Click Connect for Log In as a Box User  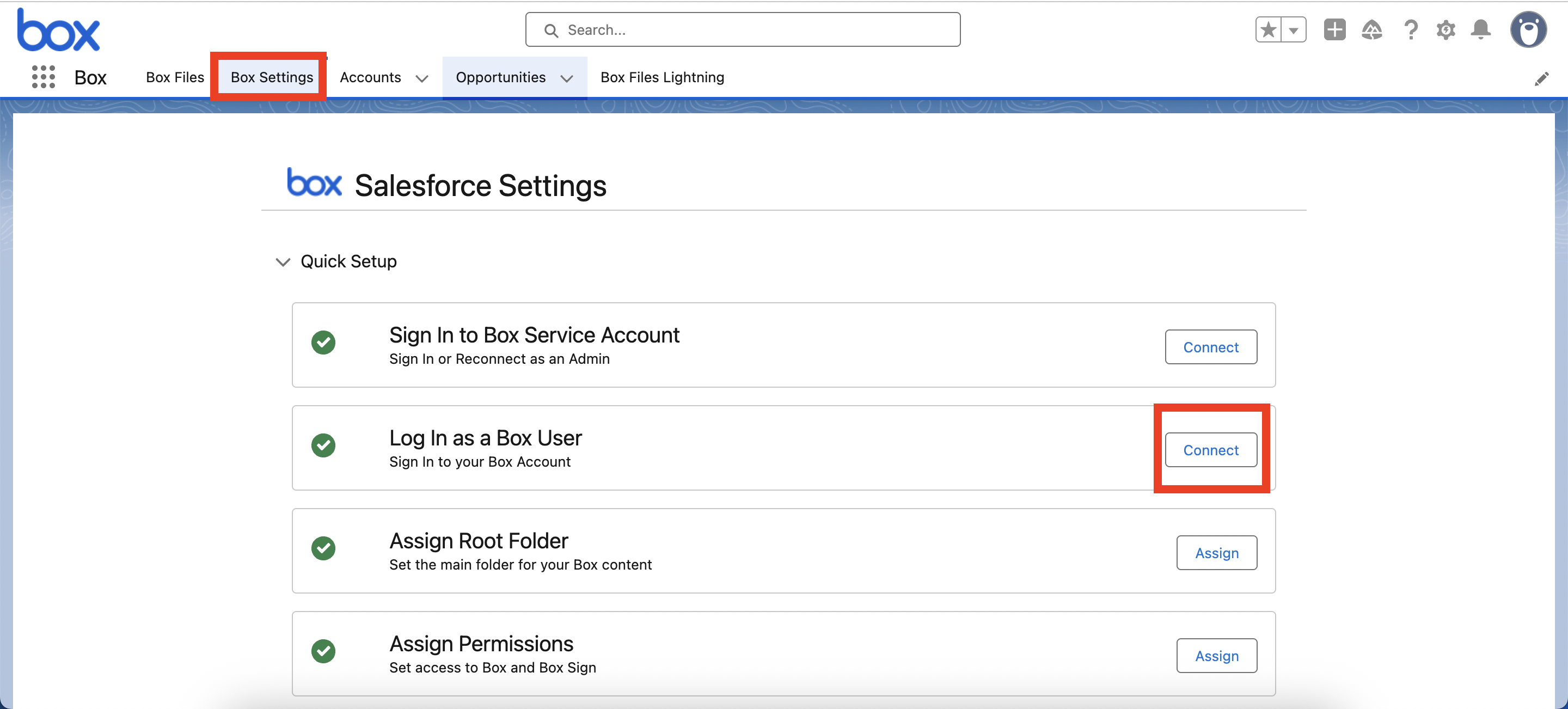1210,450
